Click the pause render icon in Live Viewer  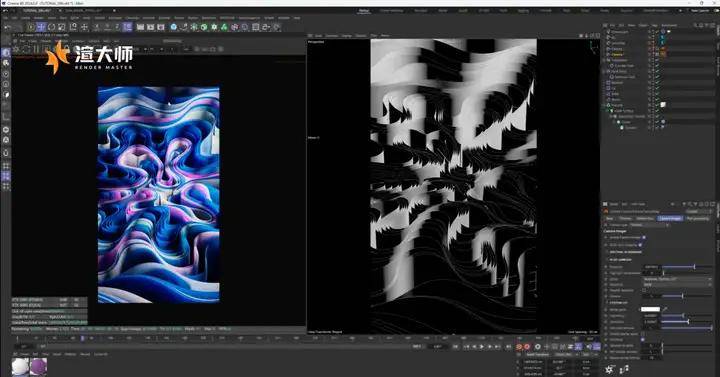click(x=36, y=49)
